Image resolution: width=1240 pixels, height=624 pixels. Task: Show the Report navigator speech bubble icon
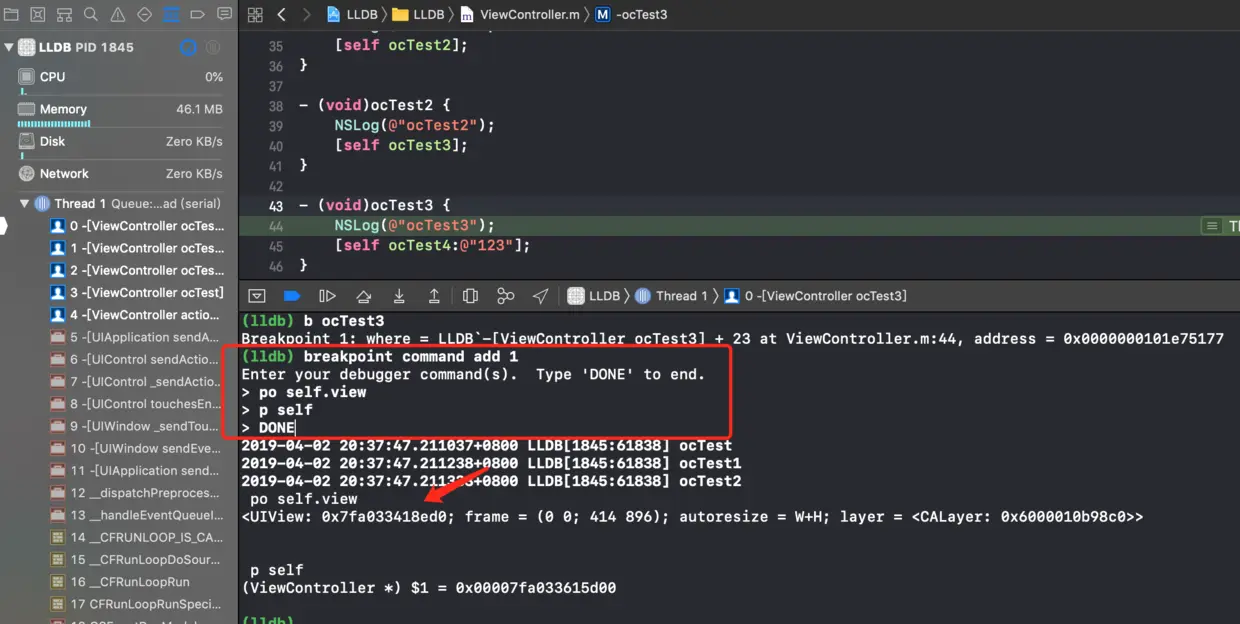[x=222, y=14]
